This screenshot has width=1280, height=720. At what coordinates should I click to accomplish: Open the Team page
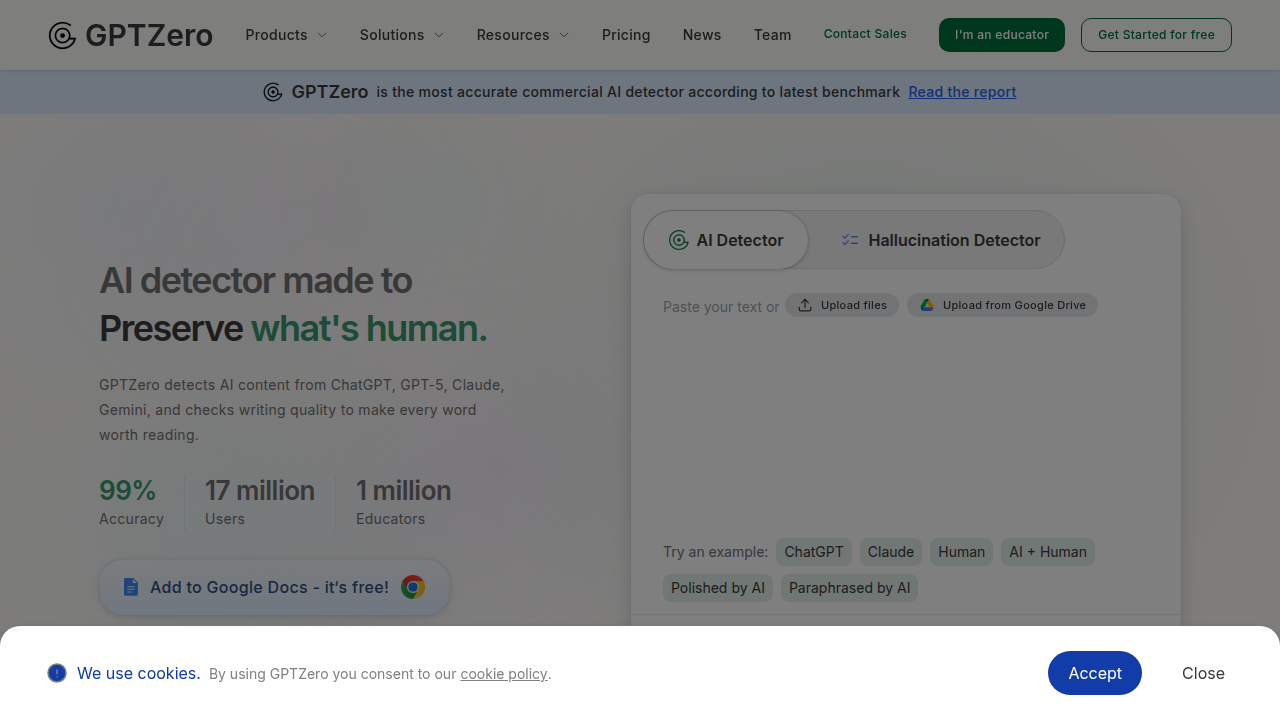(x=773, y=35)
